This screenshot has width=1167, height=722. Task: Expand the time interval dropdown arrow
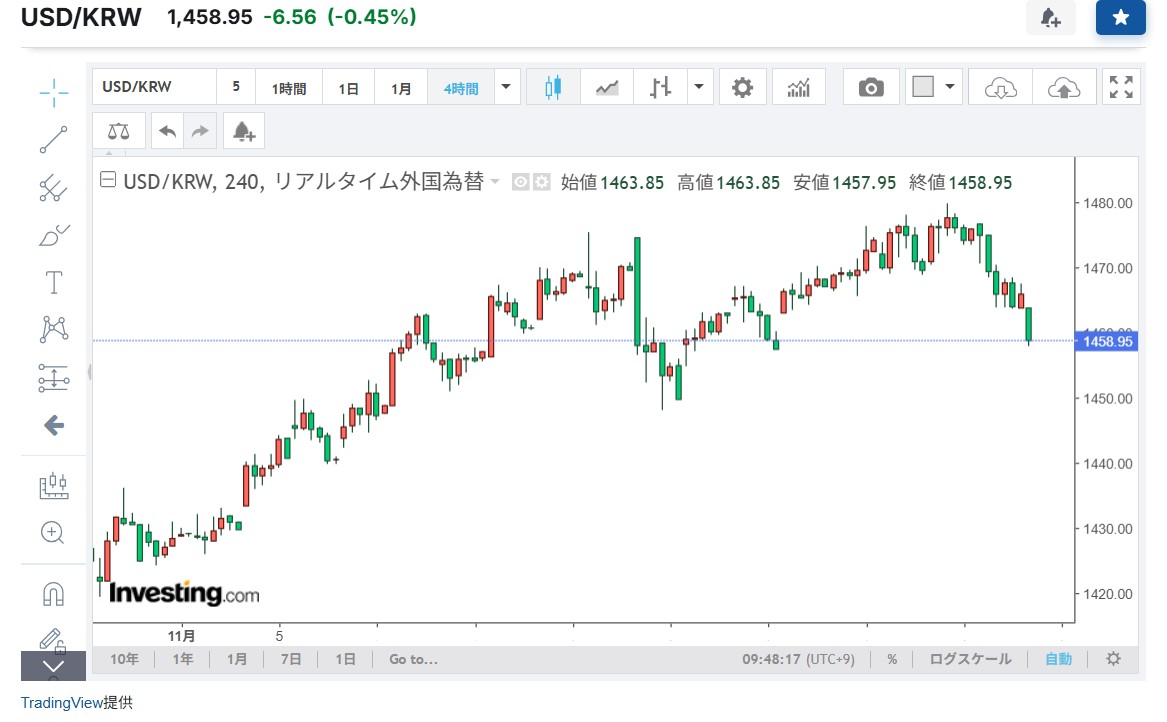pyautogui.click(x=506, y=87)
